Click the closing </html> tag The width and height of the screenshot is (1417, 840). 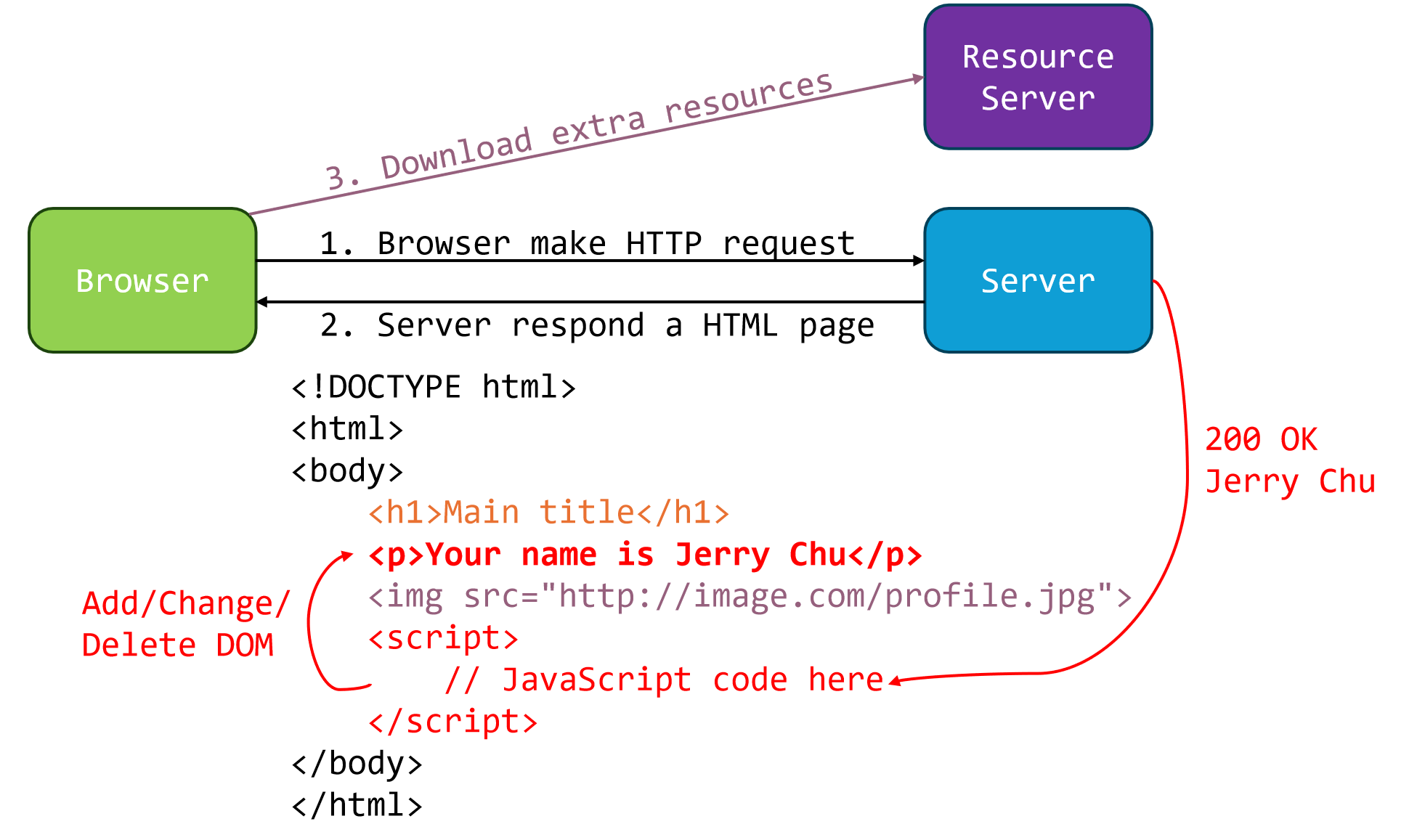click(x=357, y=806)
